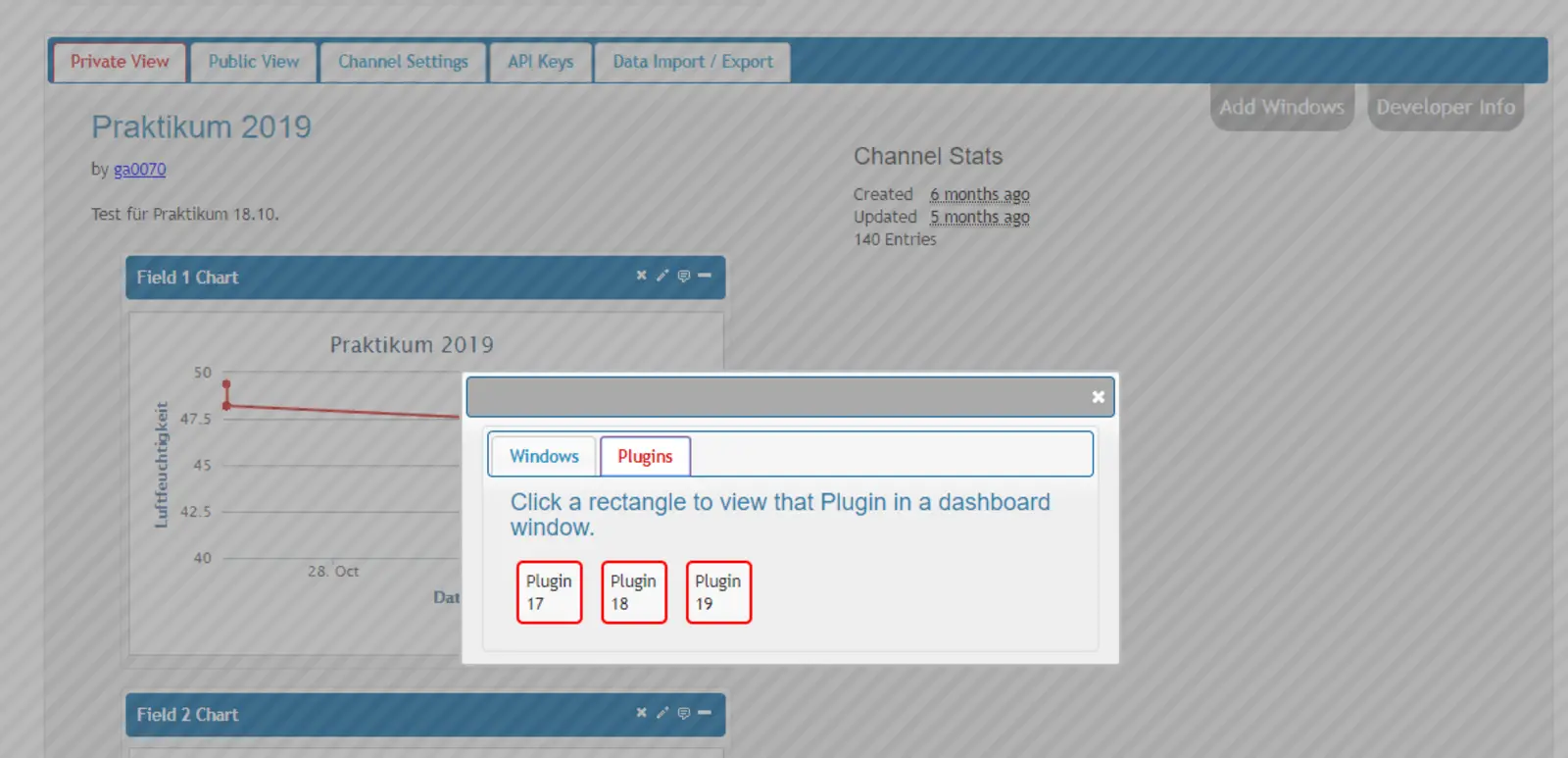Select the Plugin 19 rectangle

[718, 592]
